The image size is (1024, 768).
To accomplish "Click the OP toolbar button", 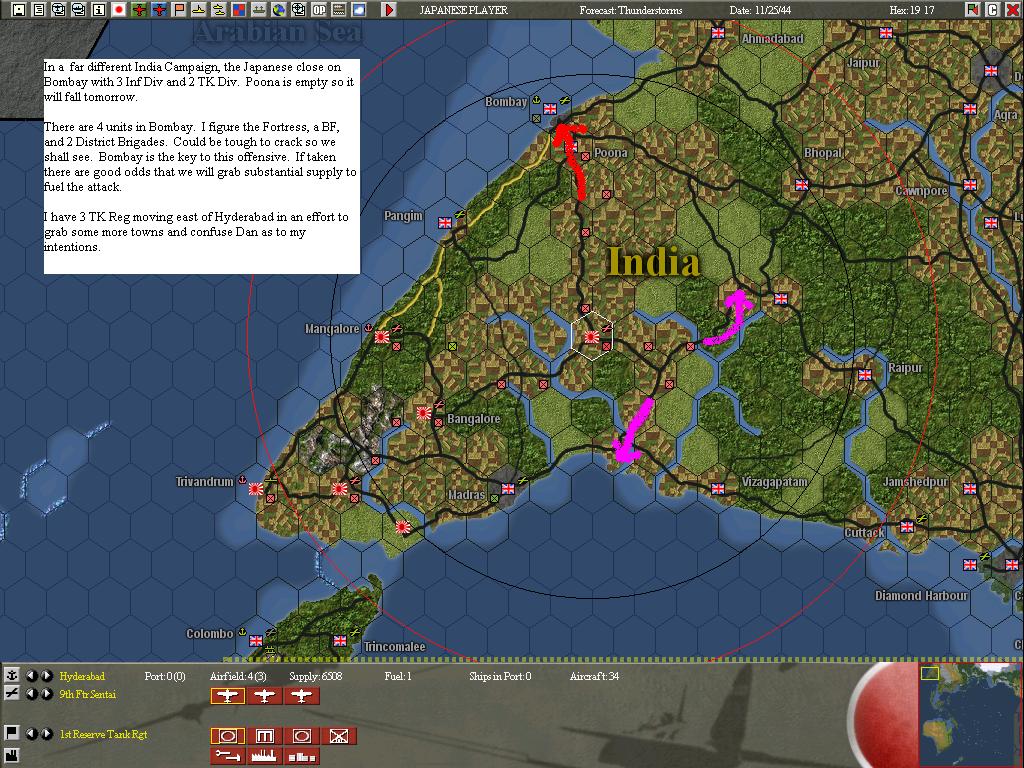I will [x=319, y=9].
